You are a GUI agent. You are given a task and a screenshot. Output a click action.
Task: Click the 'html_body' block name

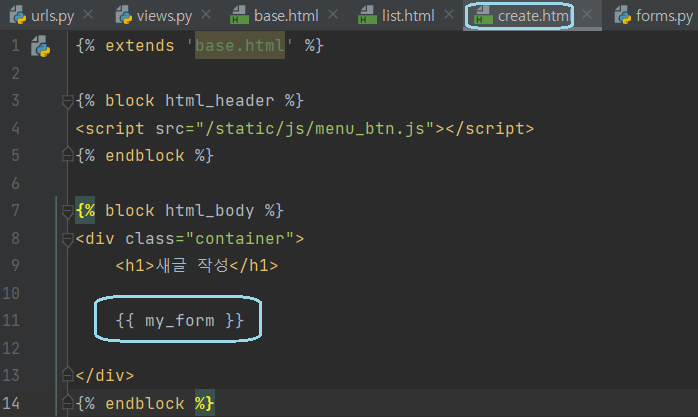pos(210,211)
